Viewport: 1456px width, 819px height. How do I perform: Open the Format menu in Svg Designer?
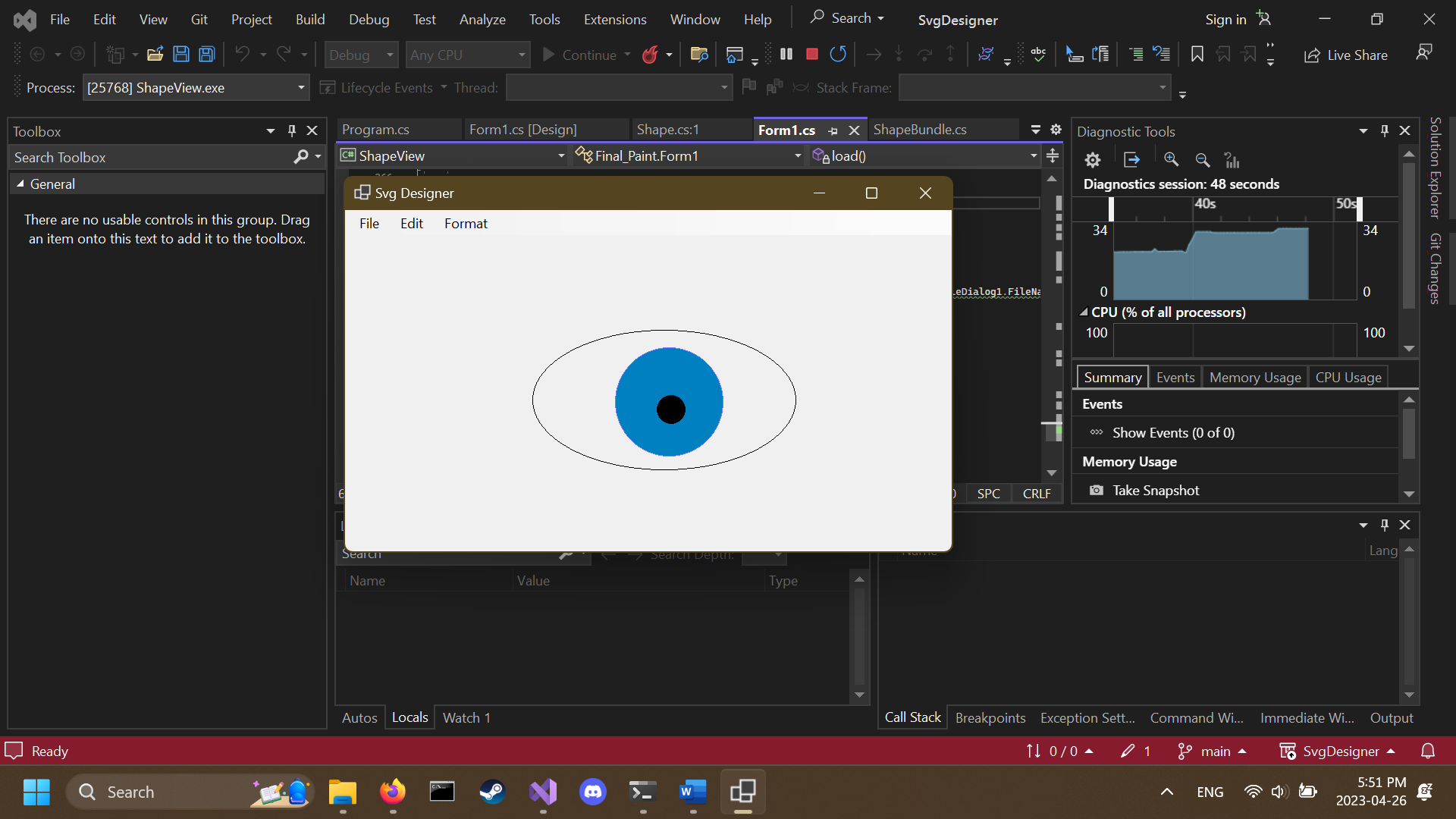[466, 223]
